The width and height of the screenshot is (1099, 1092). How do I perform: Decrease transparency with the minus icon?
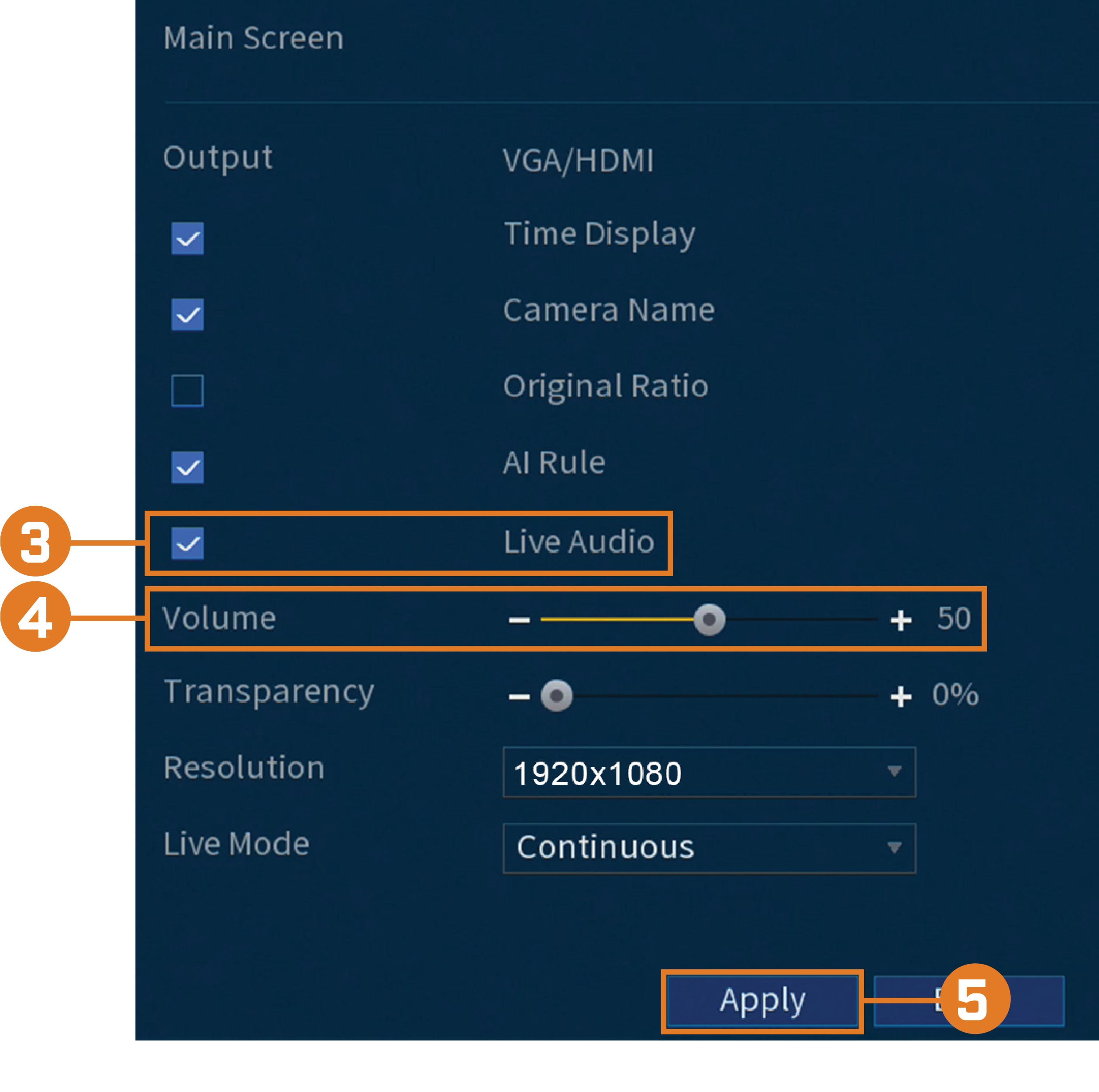[519, 696]
